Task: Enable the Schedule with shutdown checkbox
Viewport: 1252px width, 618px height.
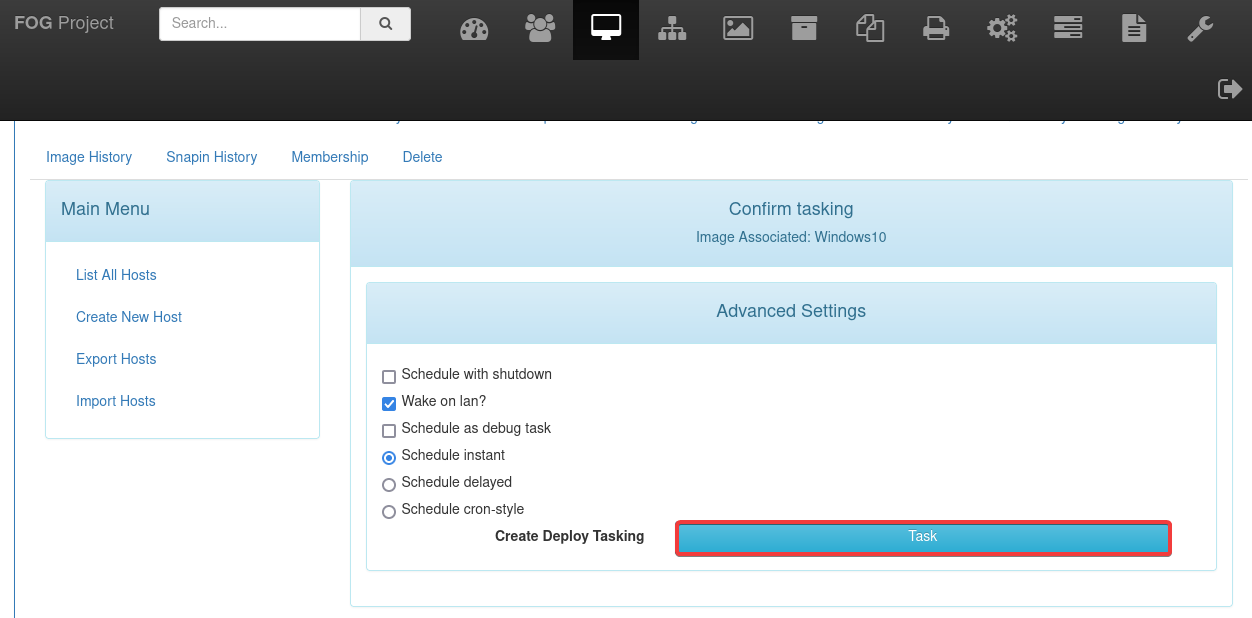Action: coord(389,377)
